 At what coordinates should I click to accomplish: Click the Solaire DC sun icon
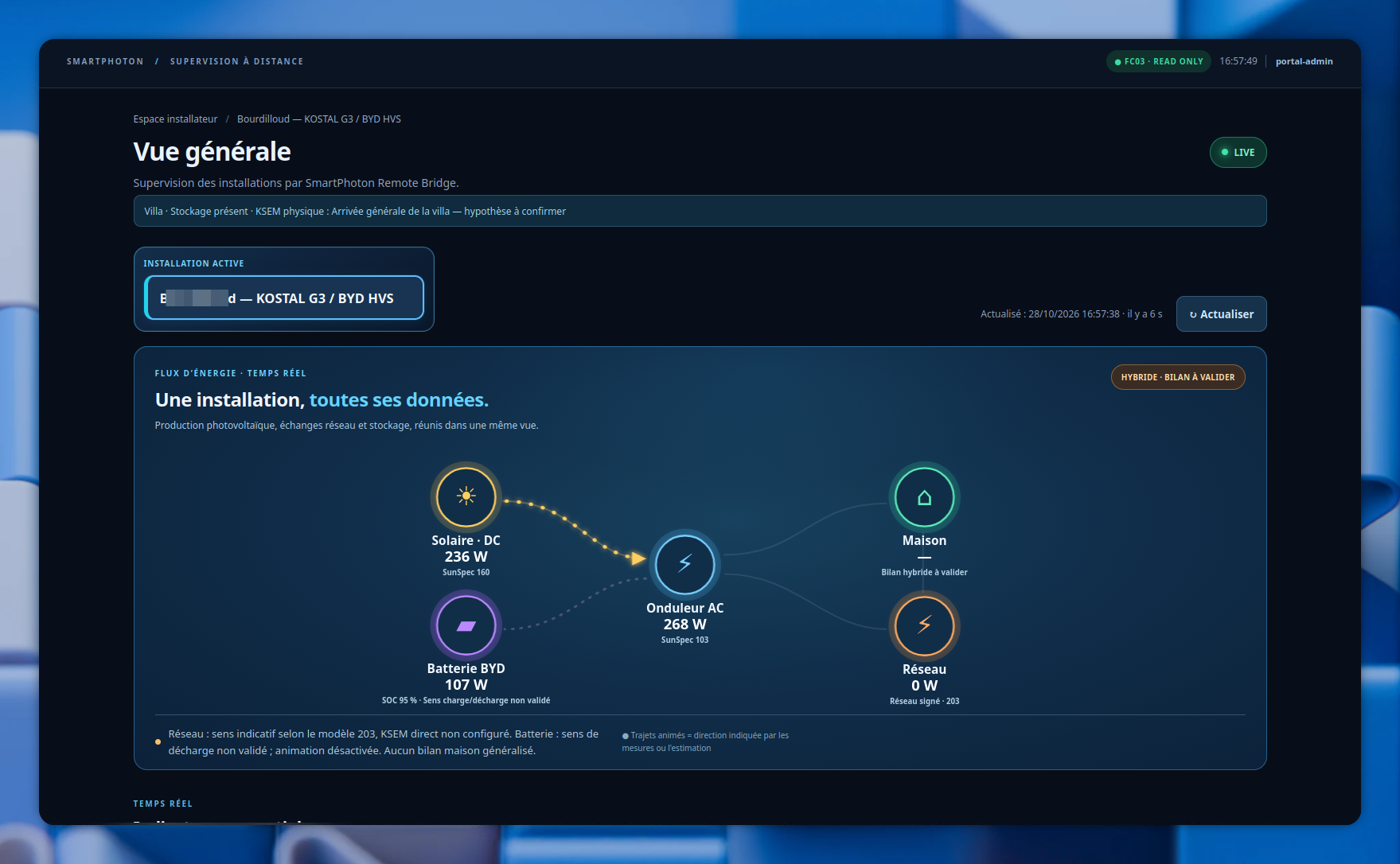coord(466,496)
